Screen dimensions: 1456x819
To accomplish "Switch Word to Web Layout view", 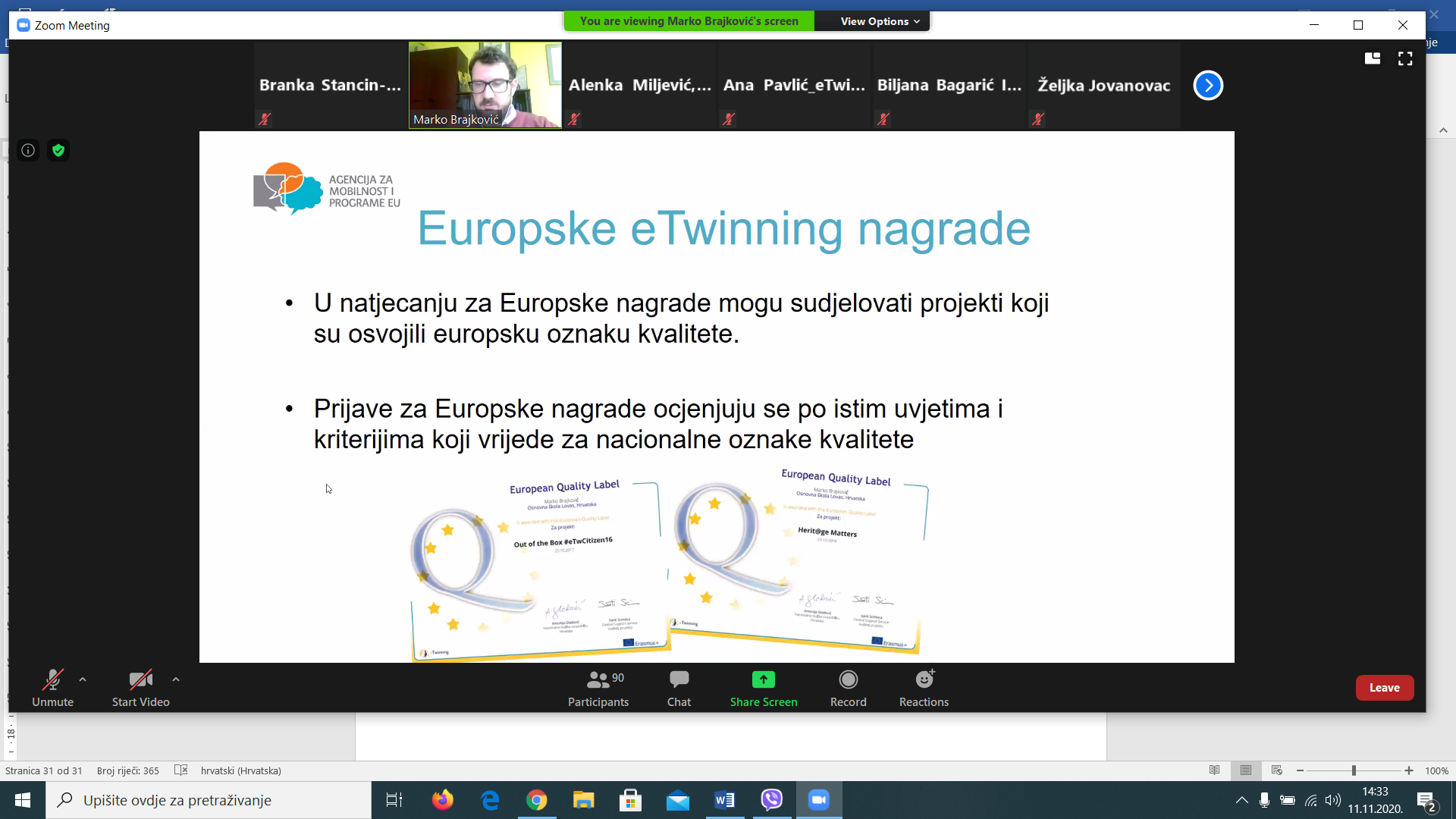I will (1276, 770).
